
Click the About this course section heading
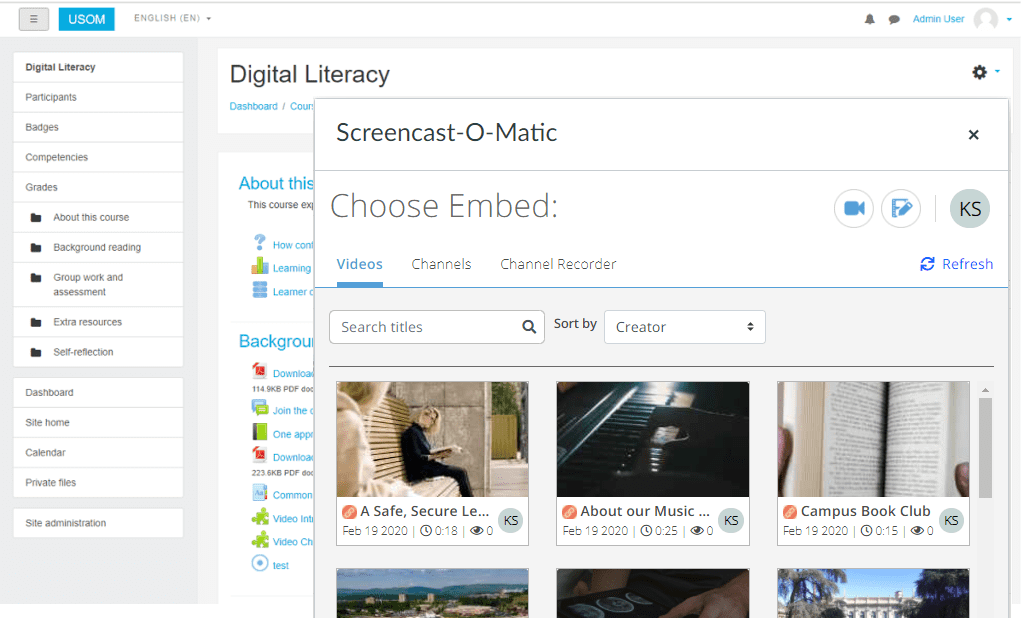(x=276, y=184)
